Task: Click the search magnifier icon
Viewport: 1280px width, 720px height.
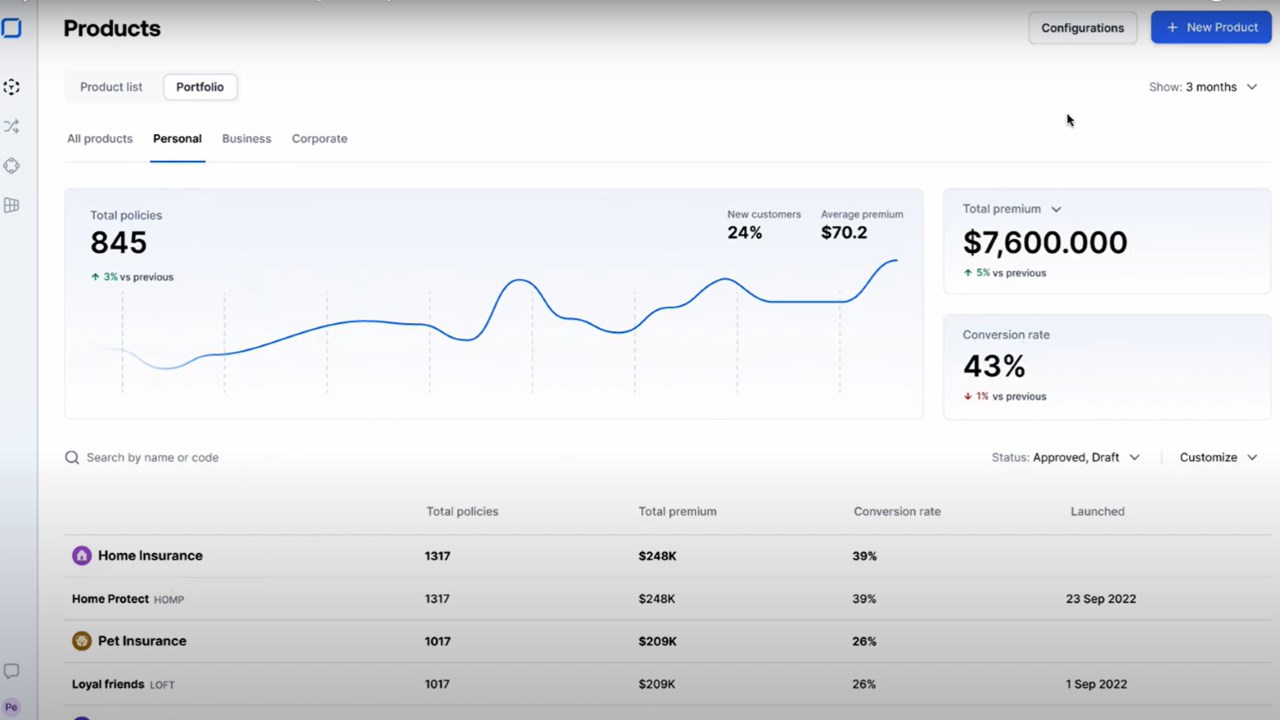Action: click(72, 458)
